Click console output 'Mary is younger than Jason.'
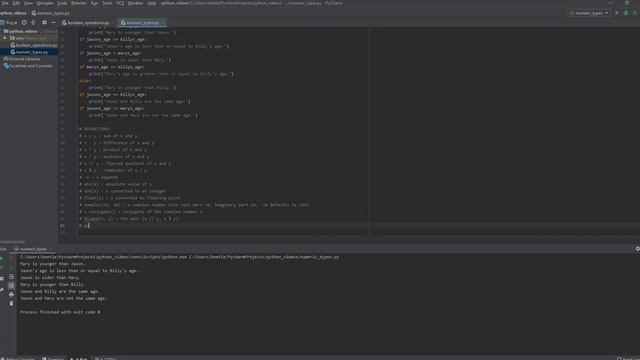The height and width of the screenshot is (360, 640). pos(53,264)
